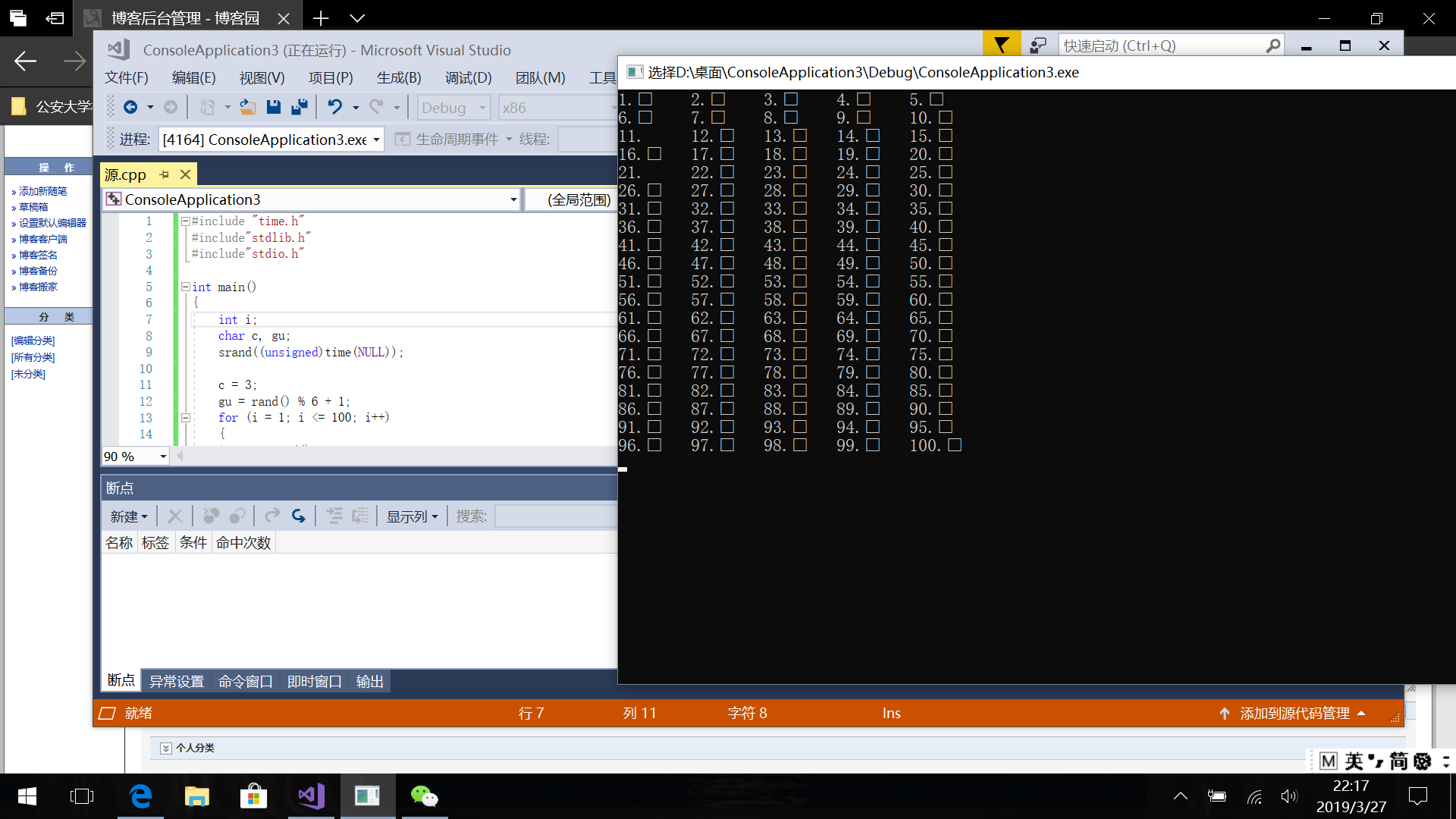The width and height of the screenshot is (1456, 819).
Task: Switch to the 输出 tab
Action: click(369, 681)
